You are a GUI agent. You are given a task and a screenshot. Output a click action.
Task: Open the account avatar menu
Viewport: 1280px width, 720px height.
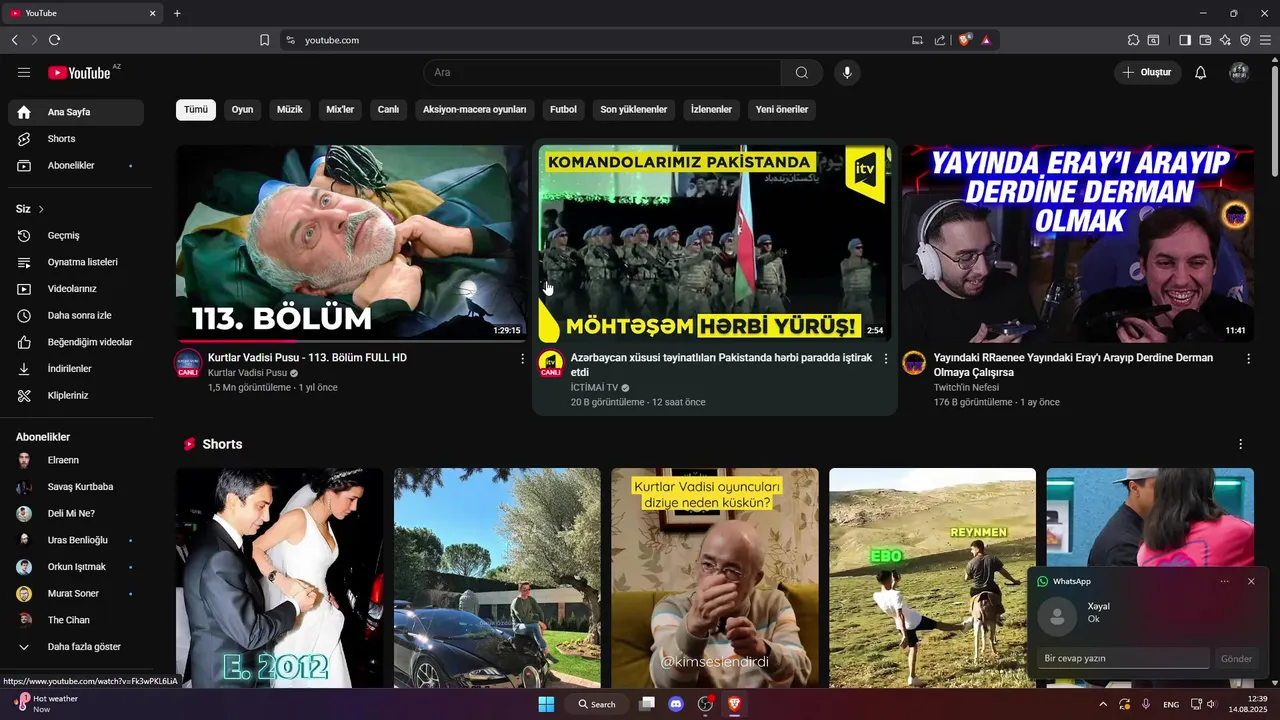[1239, 72]
